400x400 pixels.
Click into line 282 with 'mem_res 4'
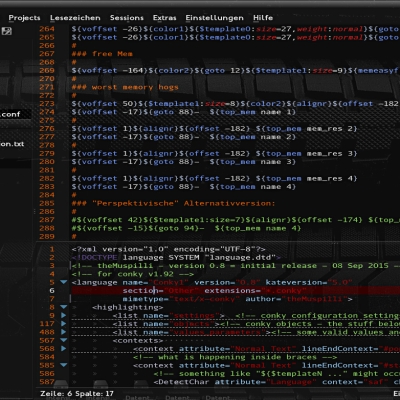(x=214, y=179)
